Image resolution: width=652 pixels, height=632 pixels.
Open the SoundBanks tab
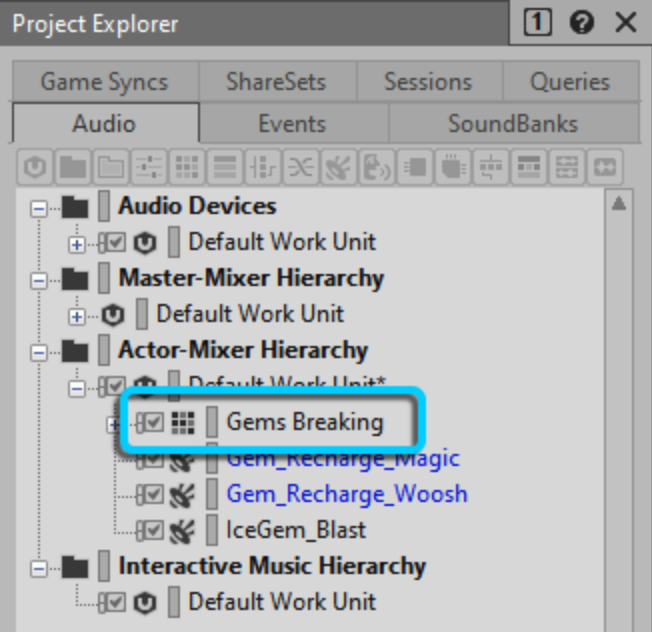click(x=512, y=124)
